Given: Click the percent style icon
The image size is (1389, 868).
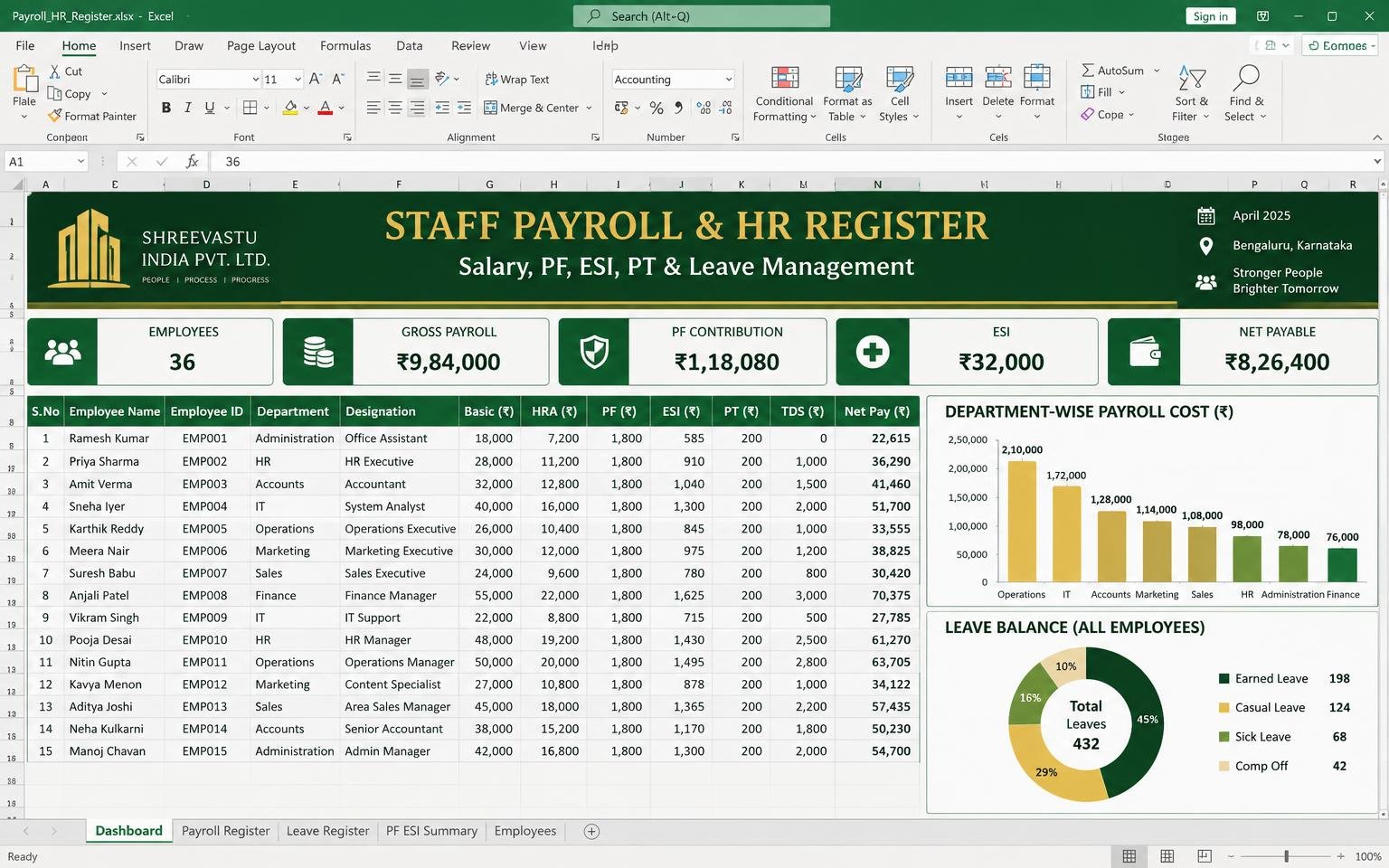Looking at the screenshot, I should click(x=657, y=108).
